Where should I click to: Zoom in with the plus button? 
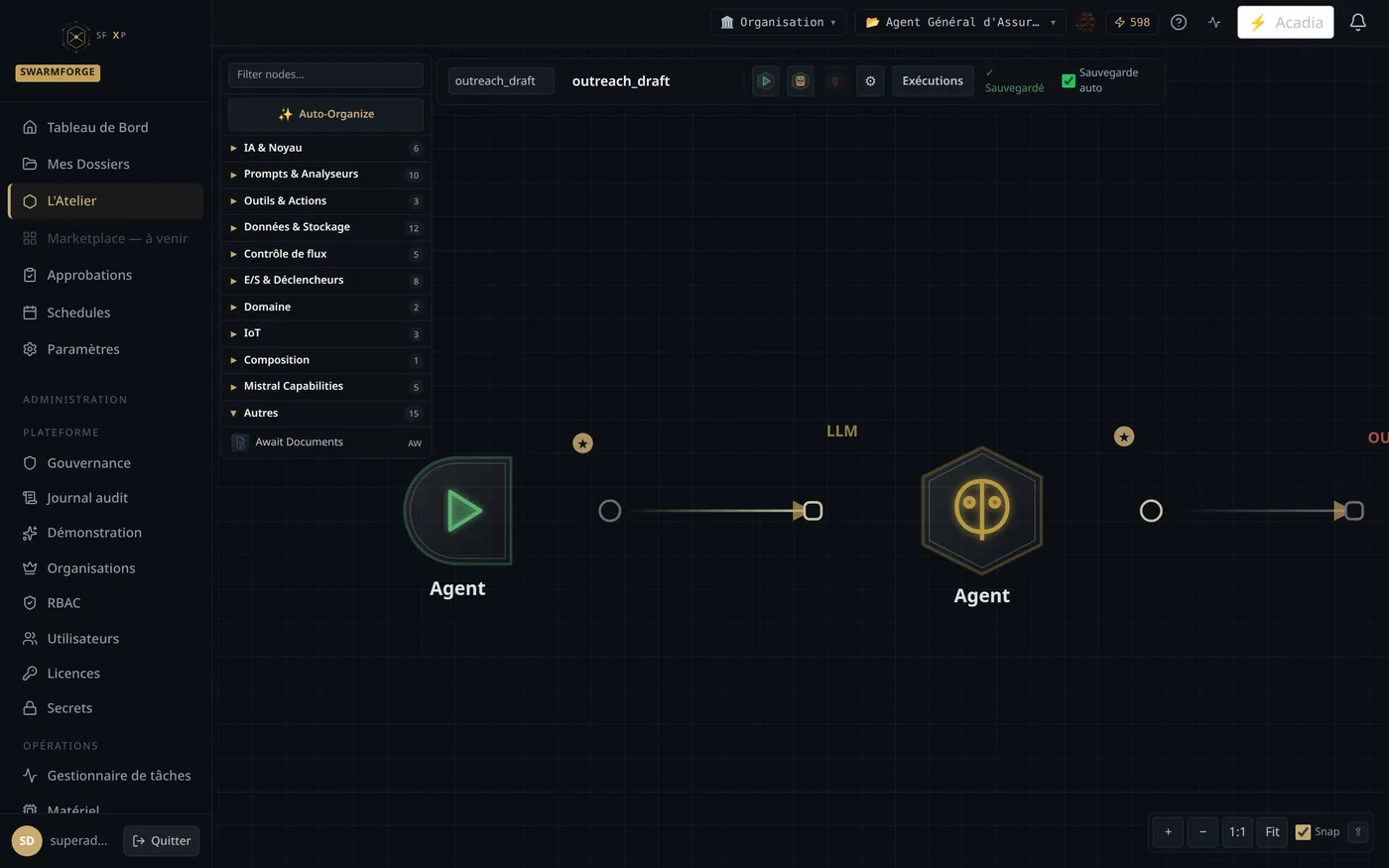tap(1168, 832)
